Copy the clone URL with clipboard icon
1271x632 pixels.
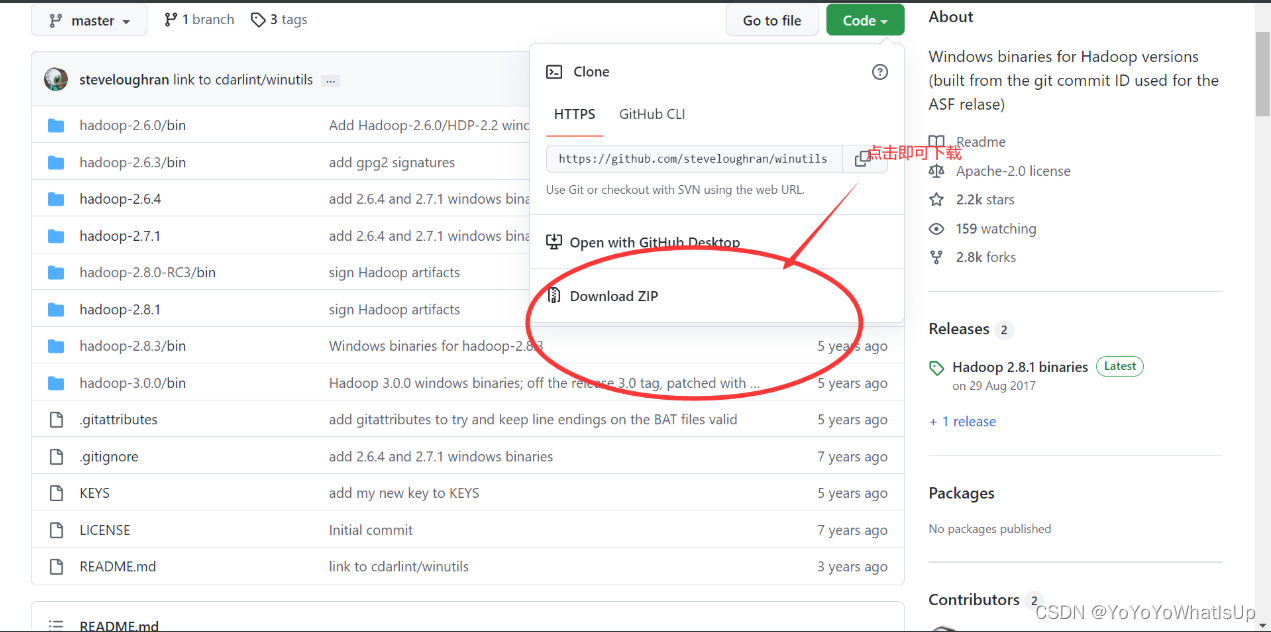point(862,159)
